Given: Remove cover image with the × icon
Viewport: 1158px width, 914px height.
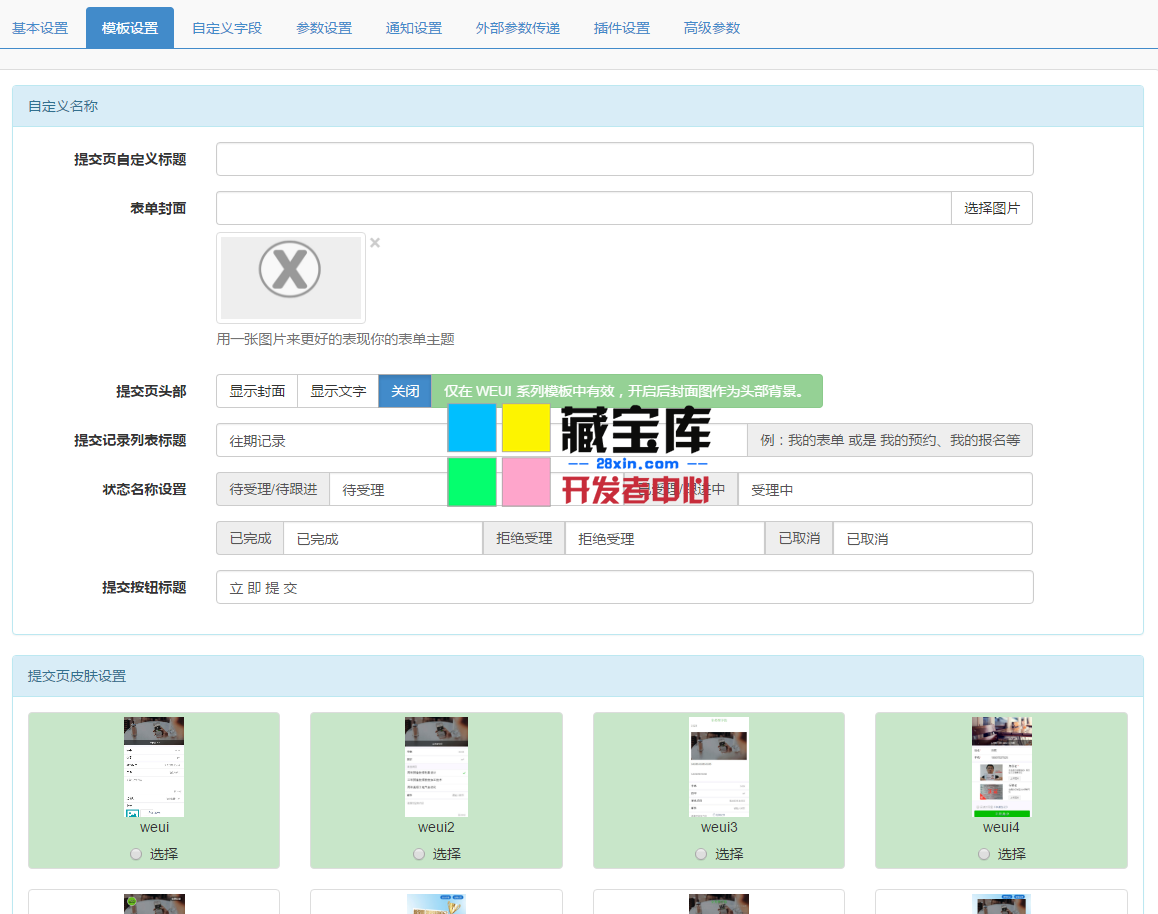Looking at the screenshot, I should (375, 243).
